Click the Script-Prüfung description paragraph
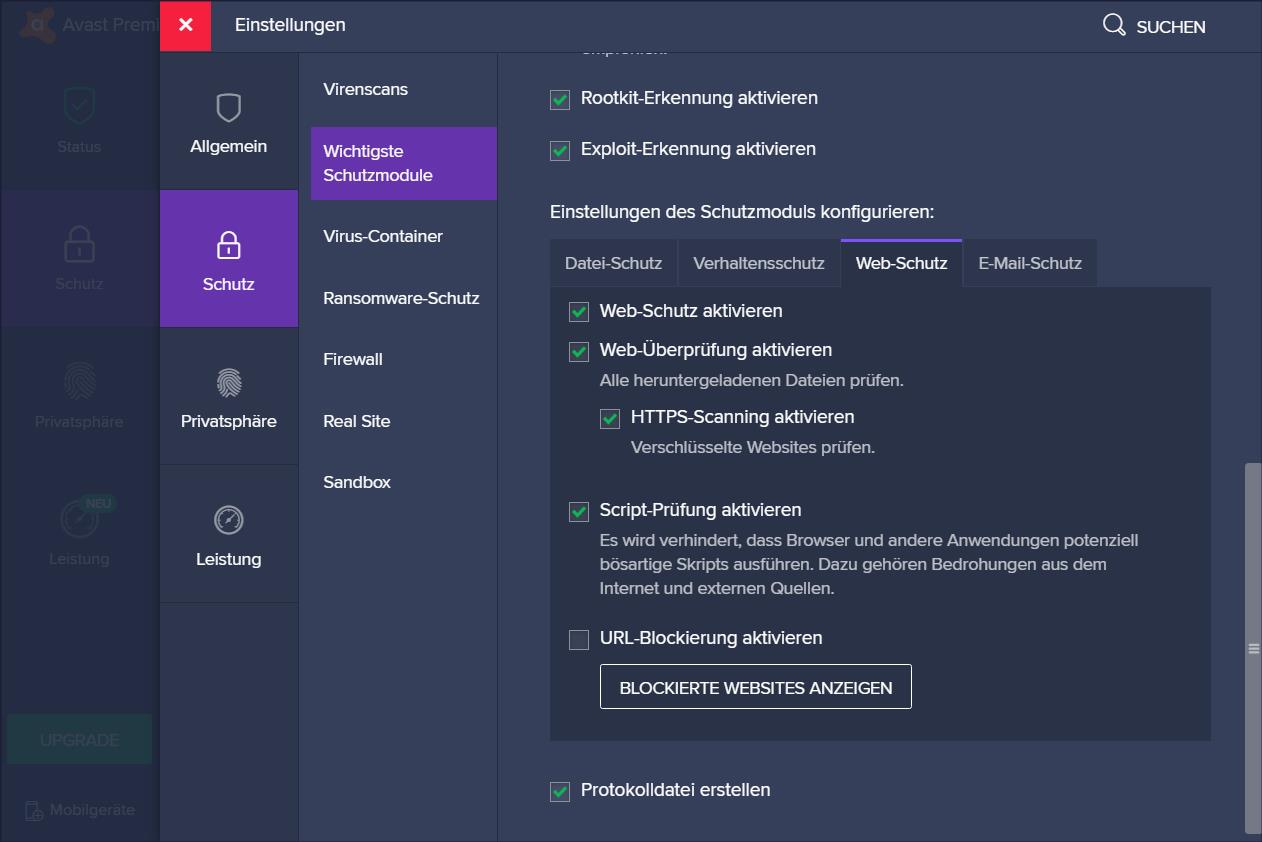Image resolution: width=1262 pixels, height=842 pixels. (869, 564)
